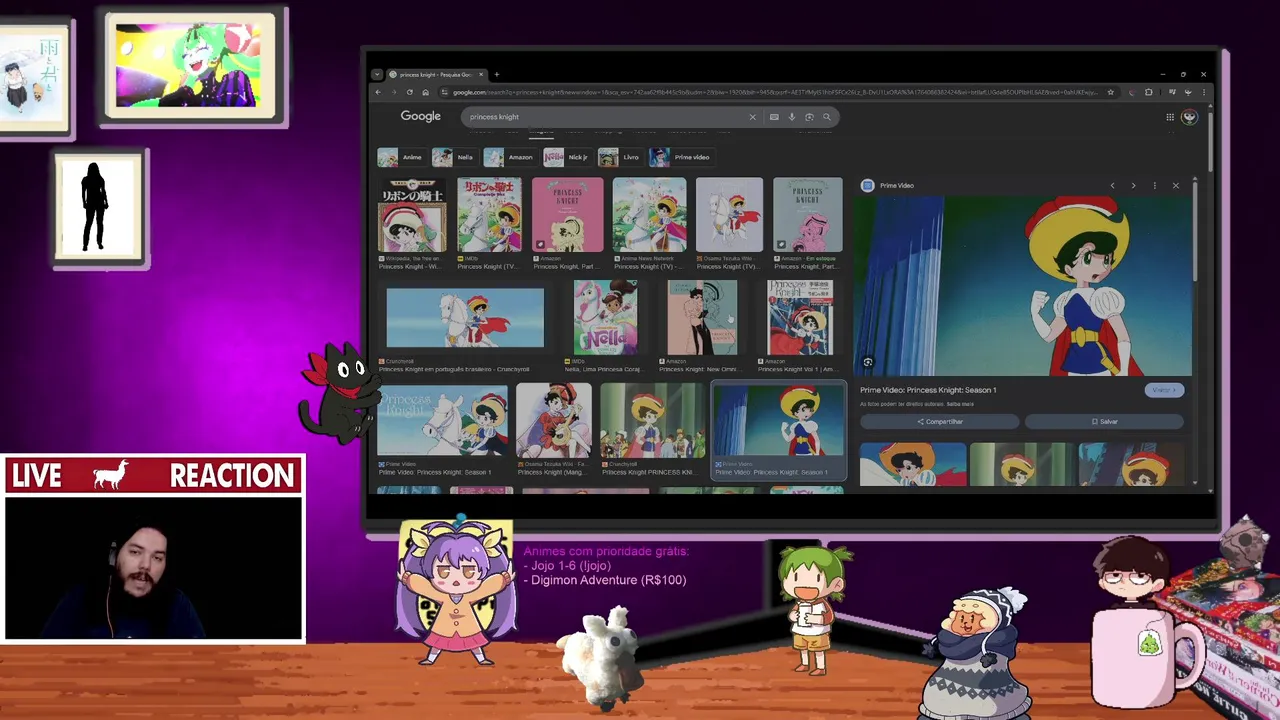Open Crunchyroll português brasileiro image result
Screen dimensions: 1280x720
465,318
